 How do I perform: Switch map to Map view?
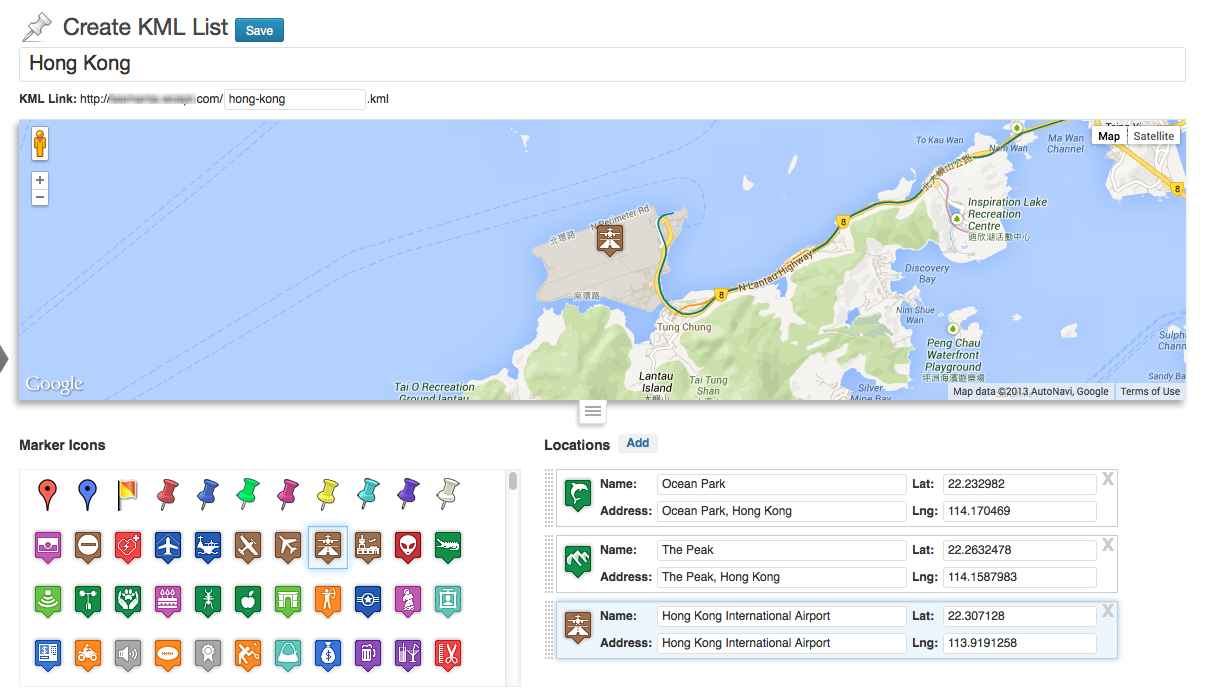[1109, 136]
